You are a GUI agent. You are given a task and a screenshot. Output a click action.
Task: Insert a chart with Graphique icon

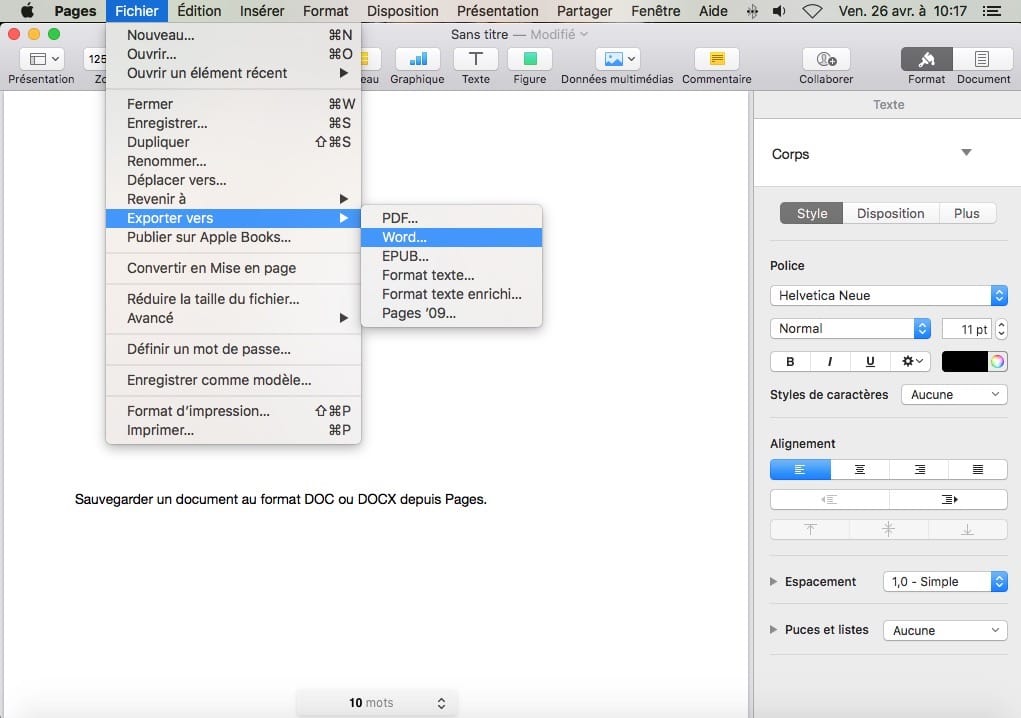click(x=417, y=59)
